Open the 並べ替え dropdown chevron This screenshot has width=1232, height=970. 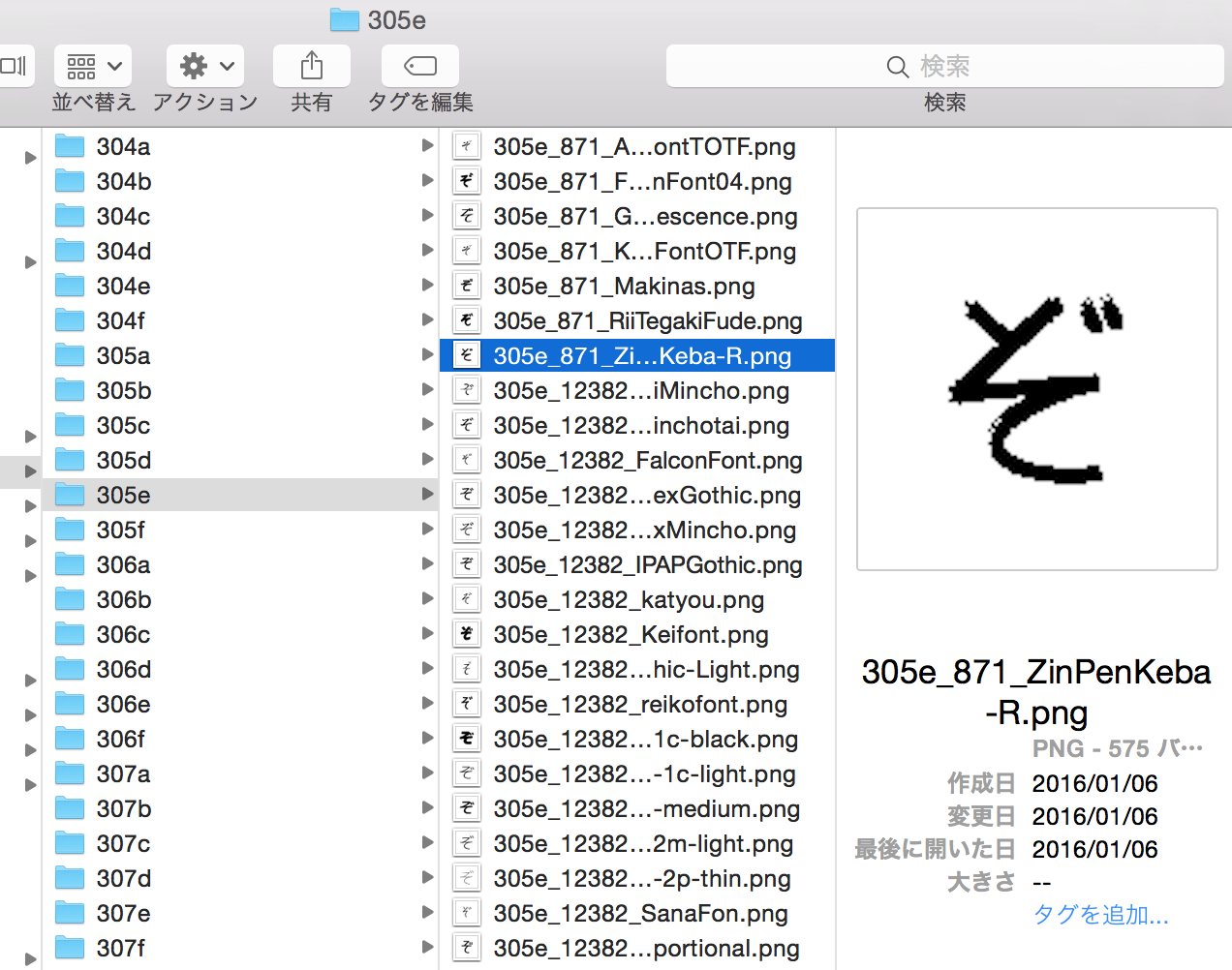116,66
